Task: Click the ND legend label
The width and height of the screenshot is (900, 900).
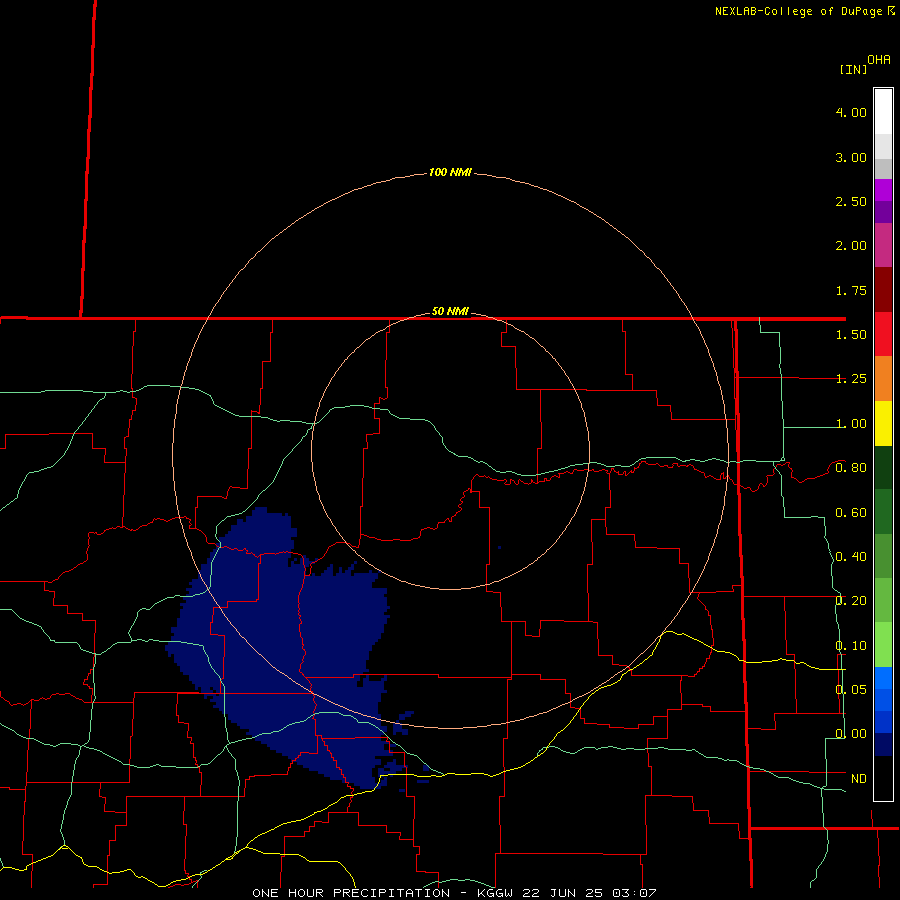Action: (859, 779)
